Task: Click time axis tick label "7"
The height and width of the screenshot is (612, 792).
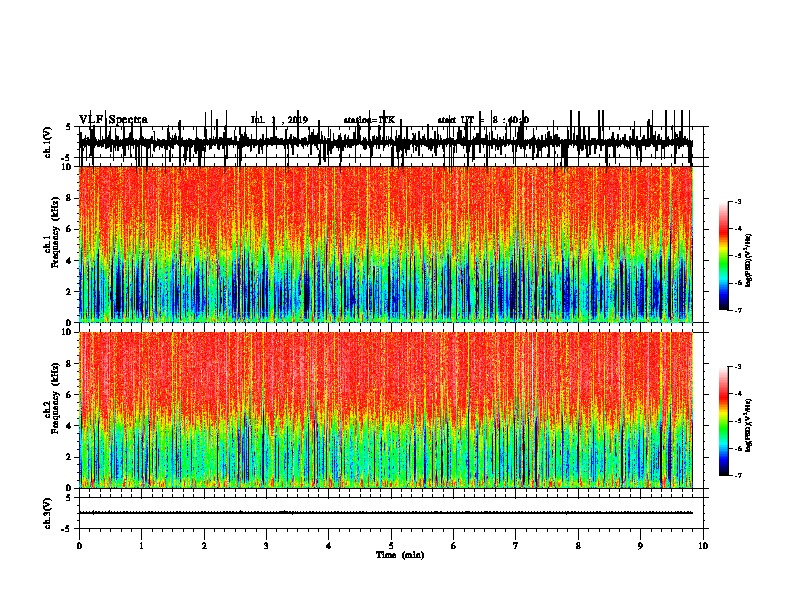Action: [x=516, y=546]
